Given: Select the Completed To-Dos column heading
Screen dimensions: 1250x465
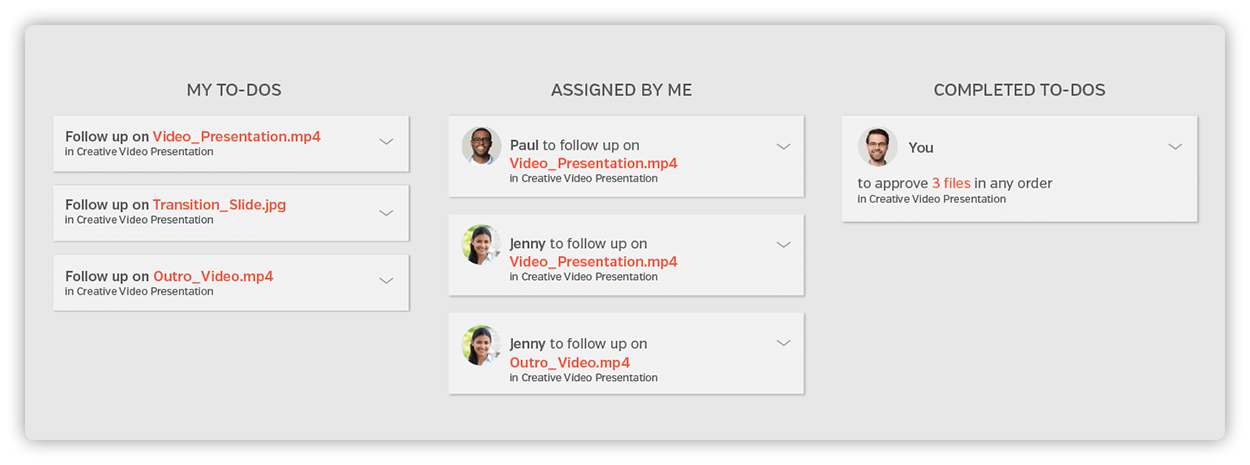Looking at the screenshot, I should point(1019,90).
